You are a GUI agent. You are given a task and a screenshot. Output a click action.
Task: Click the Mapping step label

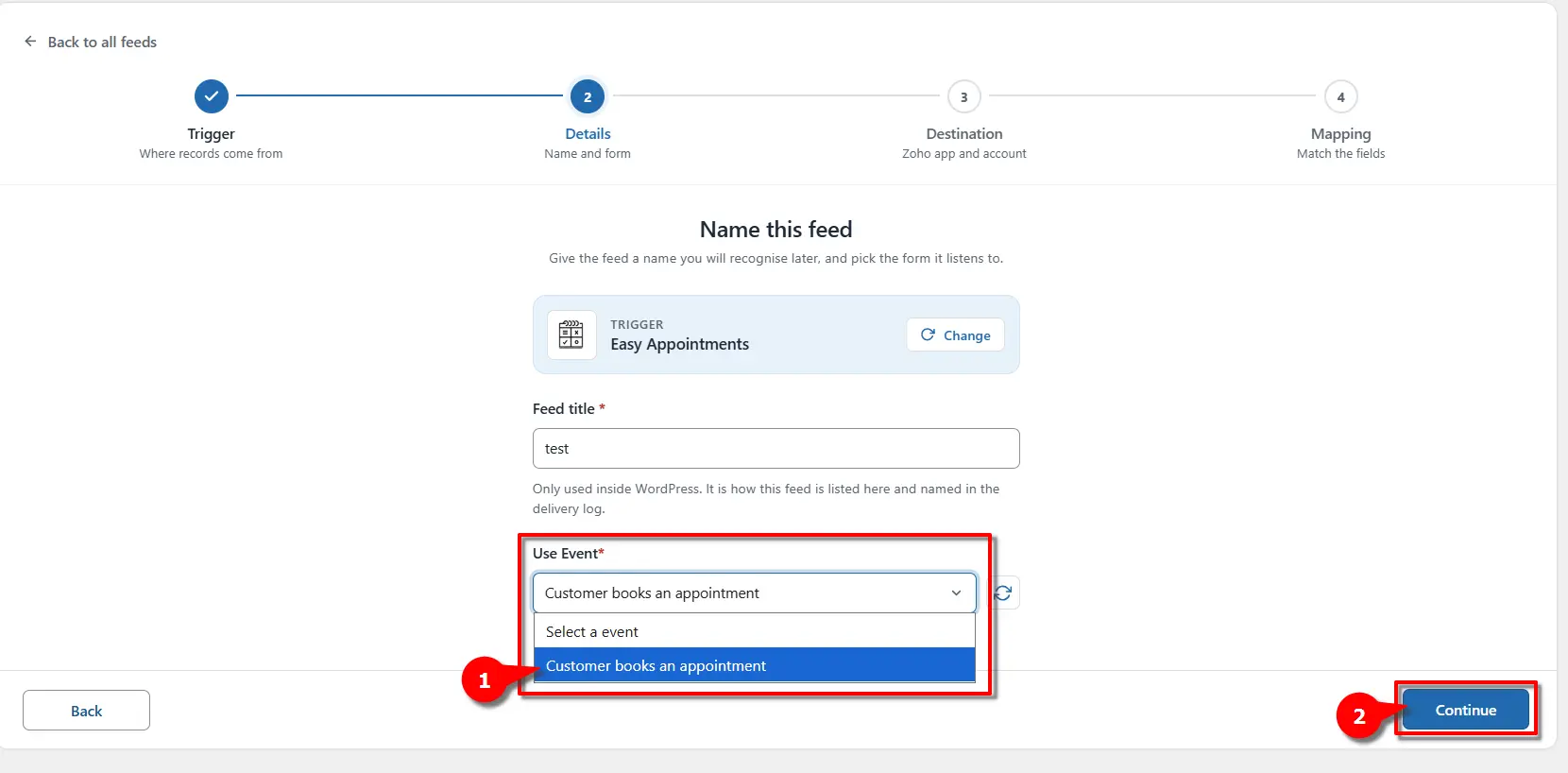pos(1340,134)
